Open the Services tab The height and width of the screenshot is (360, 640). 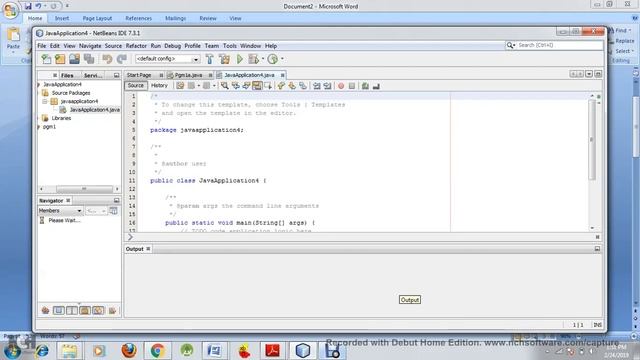(93, 76)
